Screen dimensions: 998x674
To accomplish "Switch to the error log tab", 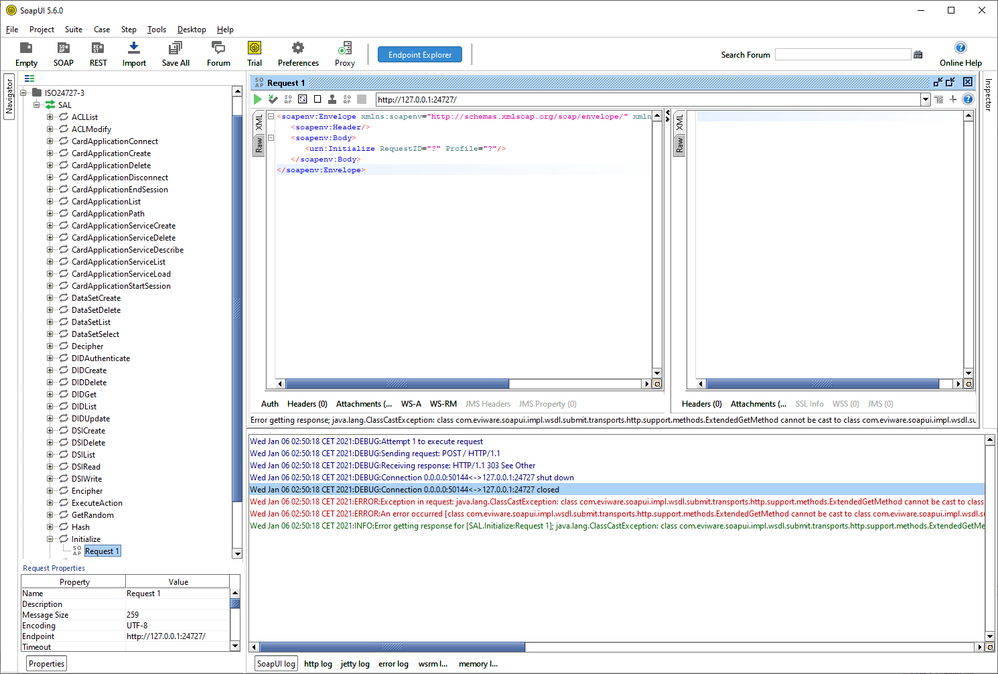I will [x=392, y=663].
